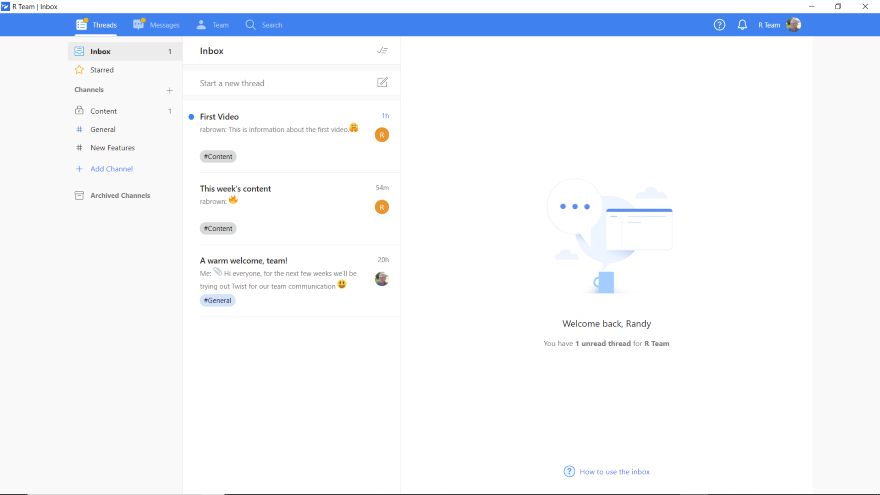This screenshot has width=880, height=495.
Task: Open the Team tab
Action: click(212, 25)
